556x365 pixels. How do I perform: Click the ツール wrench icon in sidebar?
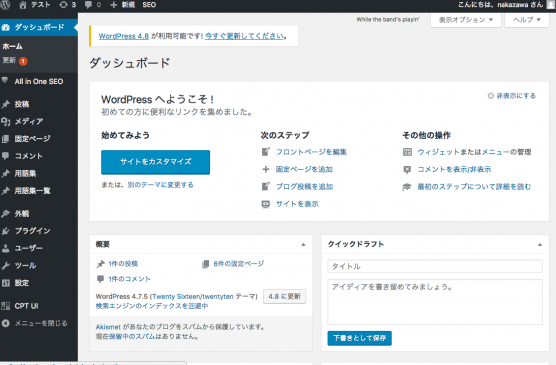(x=5, y=265)
